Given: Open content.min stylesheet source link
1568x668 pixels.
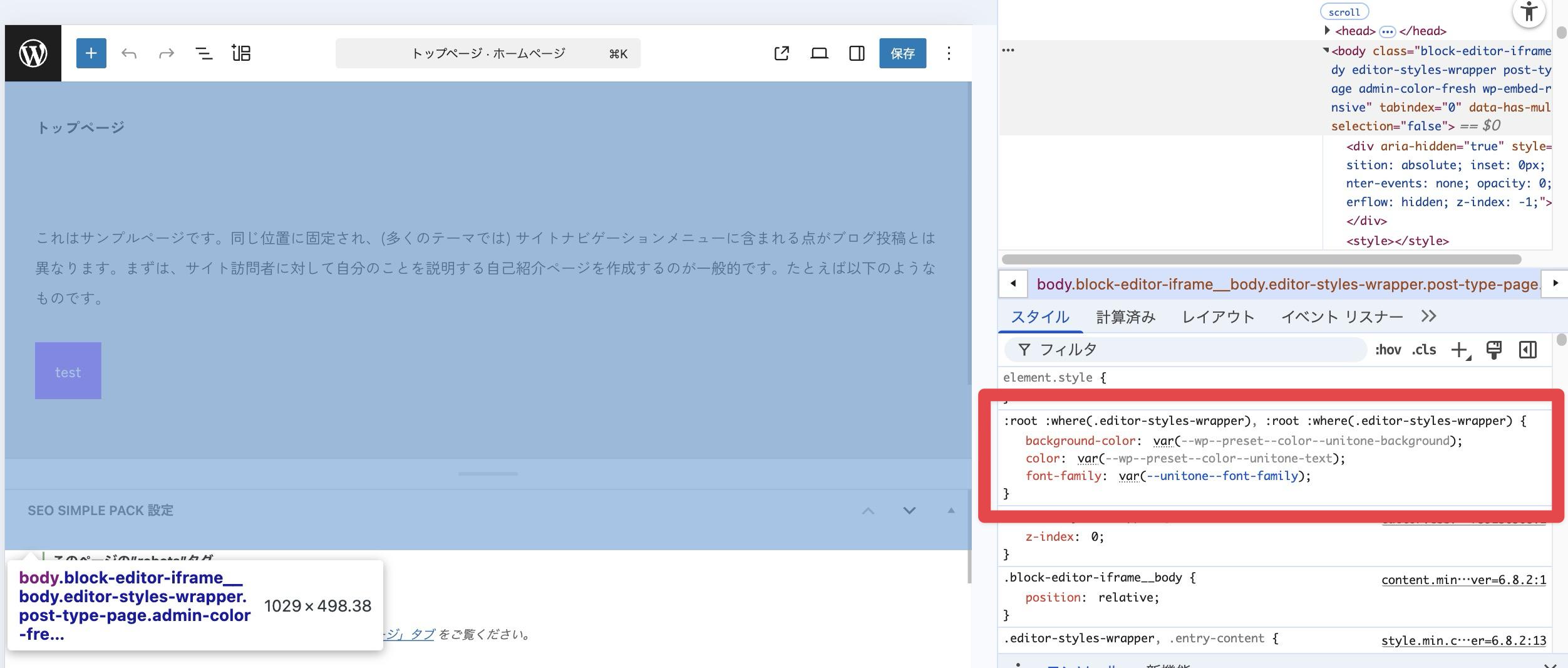Looking at the screenshot, I should click(x=1463, y=580).
